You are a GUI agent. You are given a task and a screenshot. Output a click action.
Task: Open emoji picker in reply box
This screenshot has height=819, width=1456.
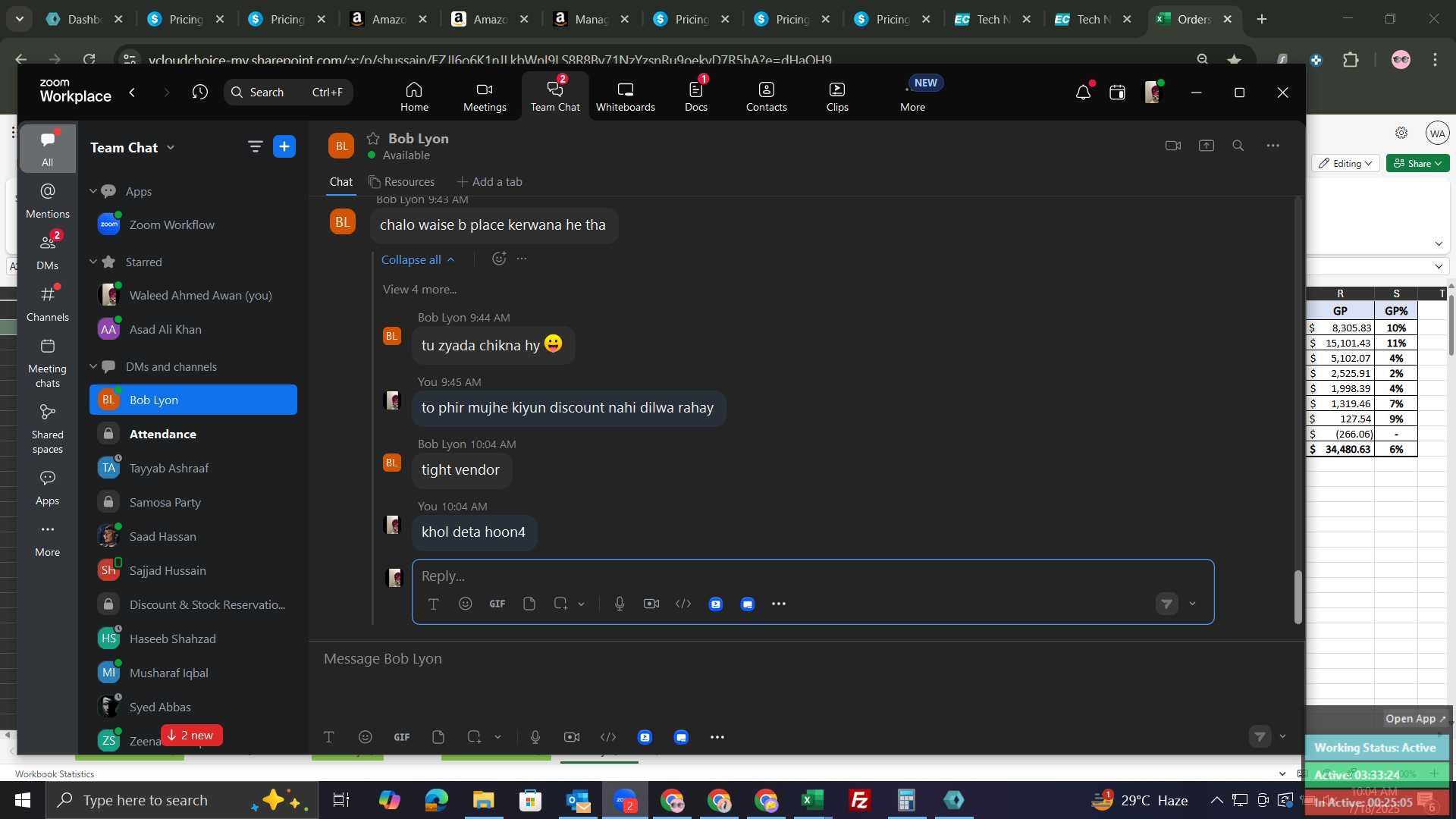tap(466, 604)
